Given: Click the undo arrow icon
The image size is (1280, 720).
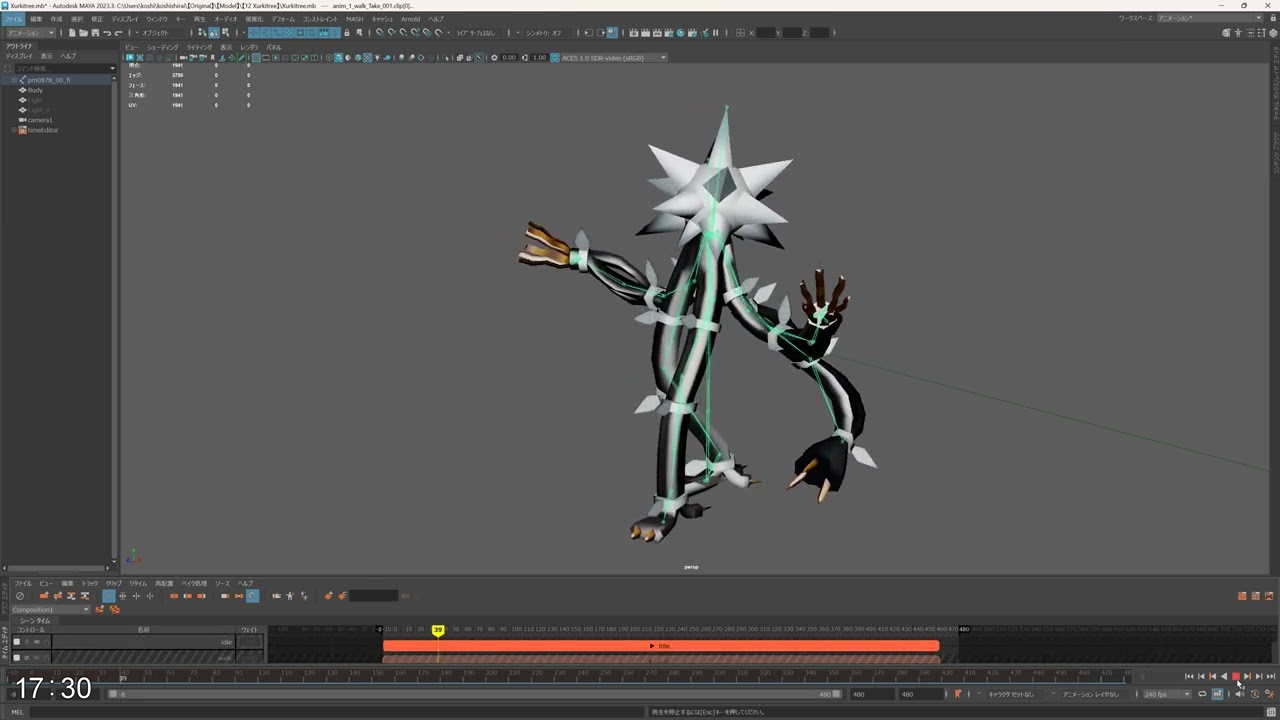Looking at the screenshot, I should 107,33.
